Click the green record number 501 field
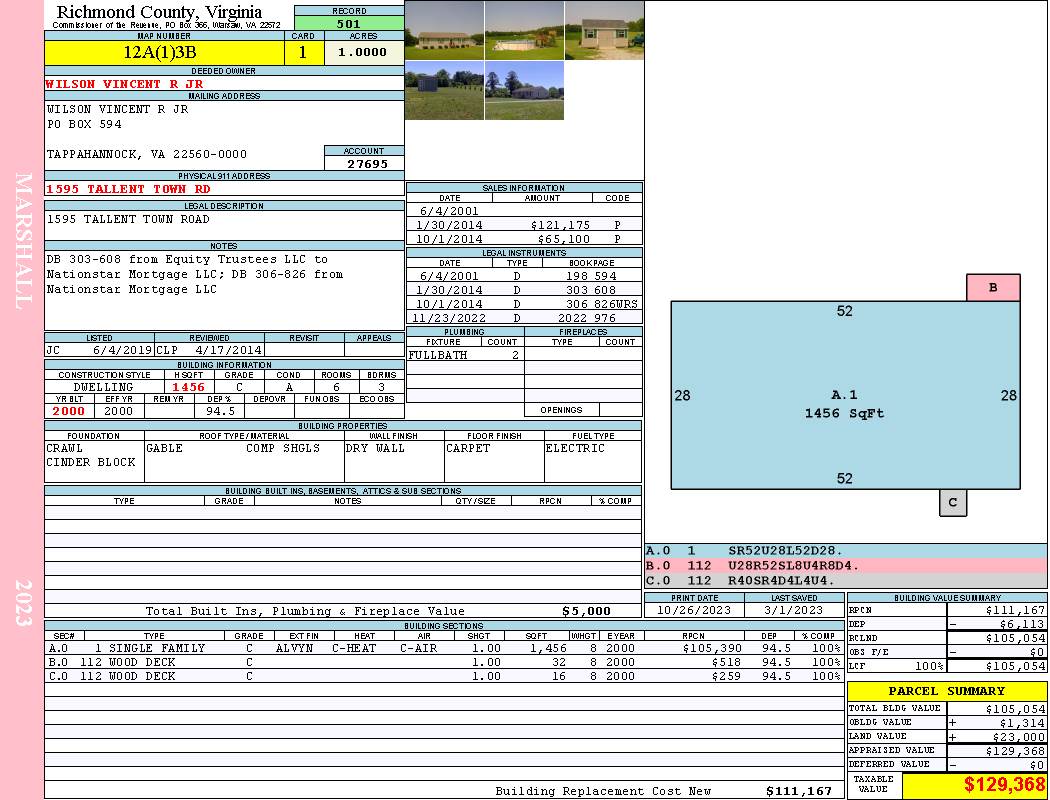Screen dimensions: 1050x800 tap(349, 24)
